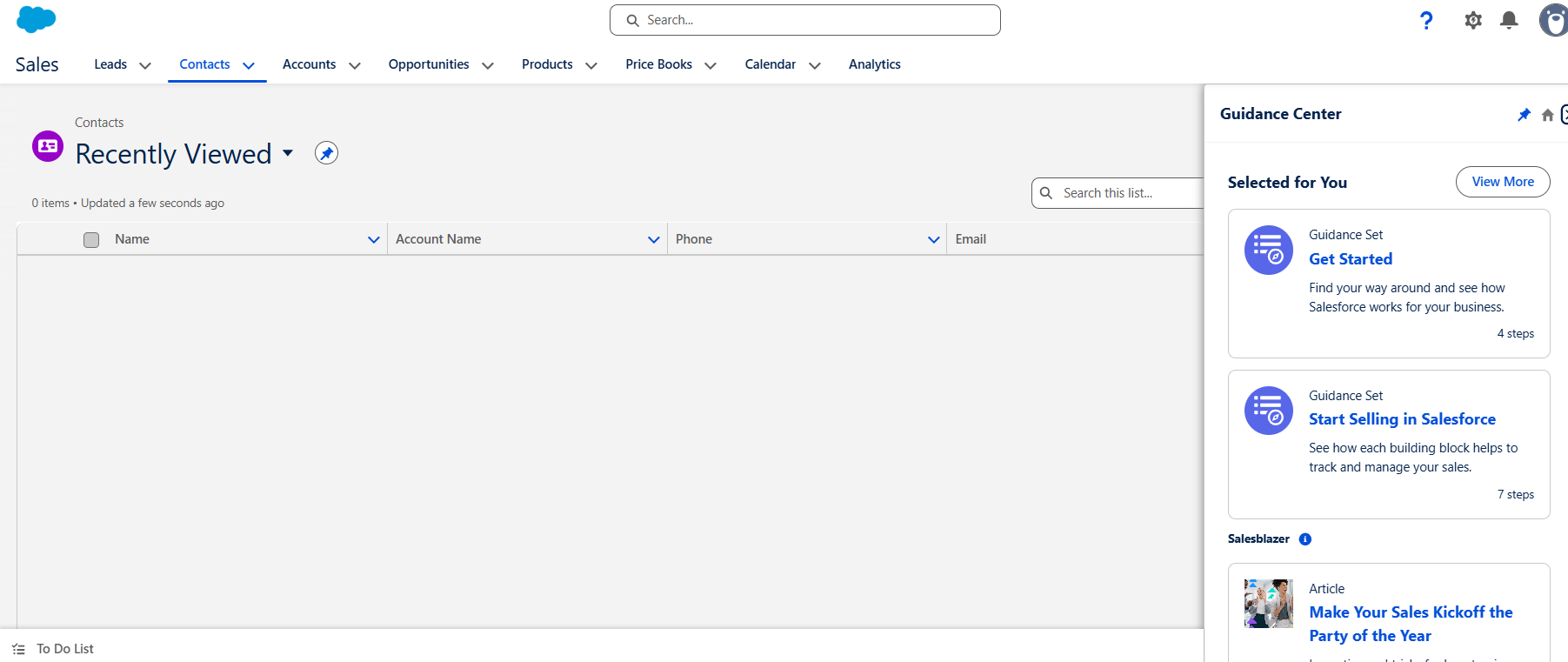Click the Sales Kickoff article thumbnail
This screenshot has width=1568, height=662.
(x=1269, y=604)
